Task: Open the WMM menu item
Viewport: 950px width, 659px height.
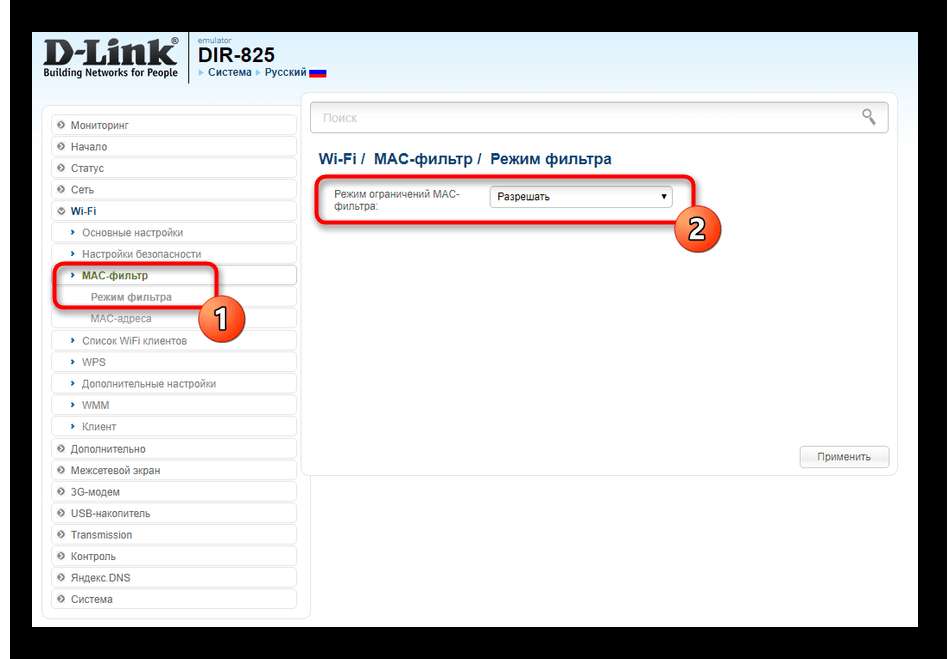Action: [x=174, y=405]
